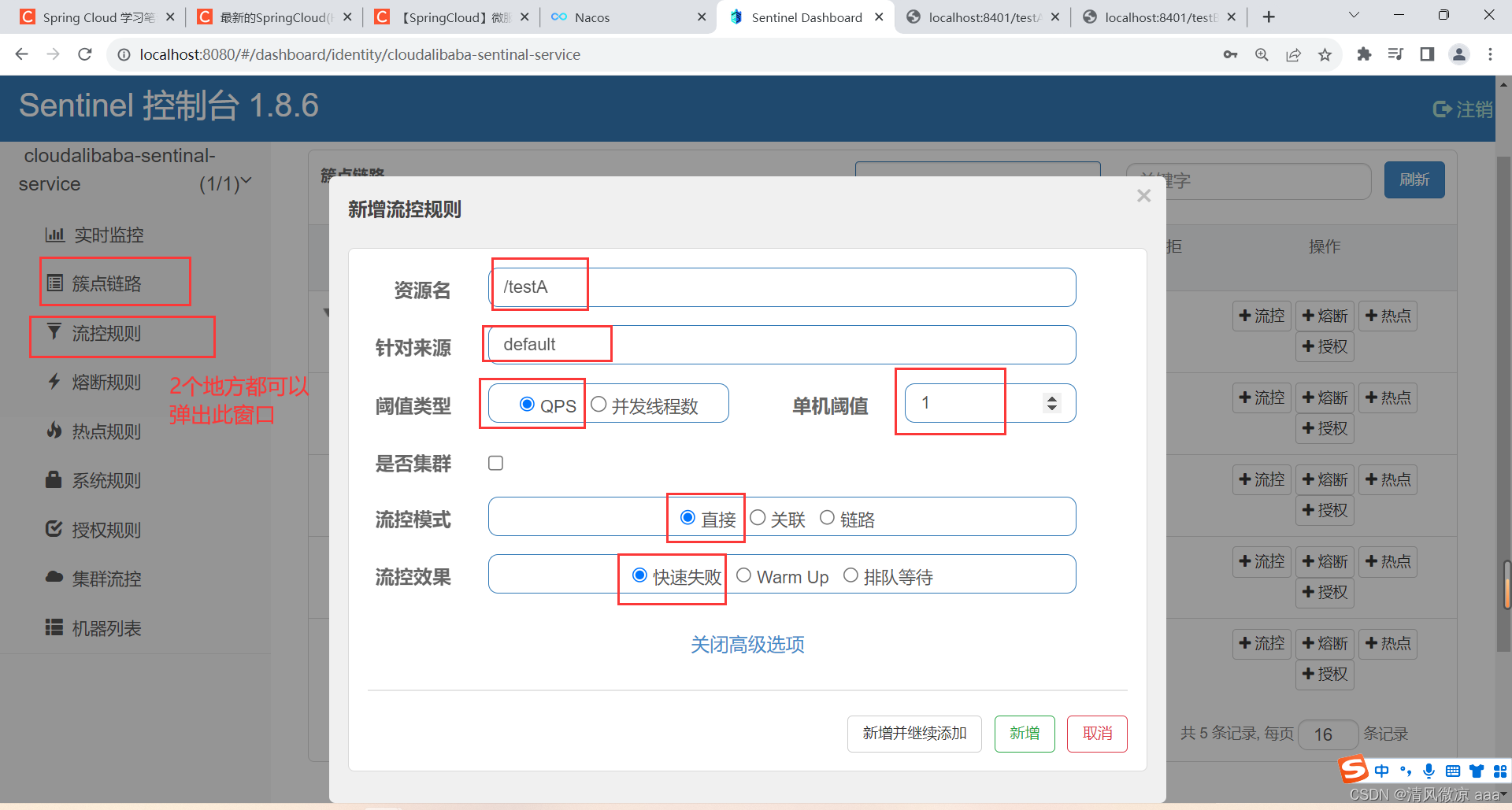Select 直接 flow control mode
The width and height of the screenshot is (1512, 810).
687,517
